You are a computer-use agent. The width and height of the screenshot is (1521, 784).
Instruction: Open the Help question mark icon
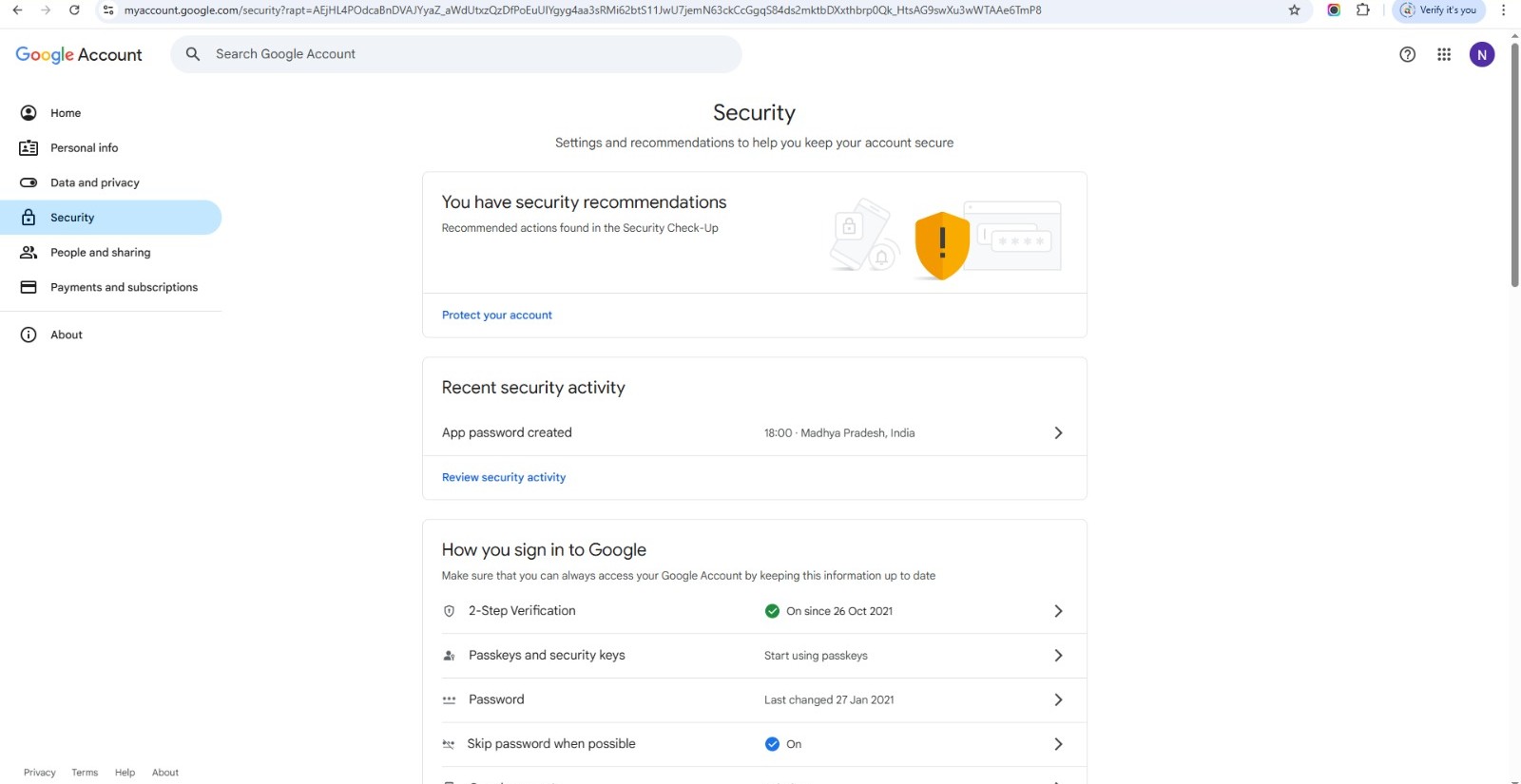[1407, 54]
